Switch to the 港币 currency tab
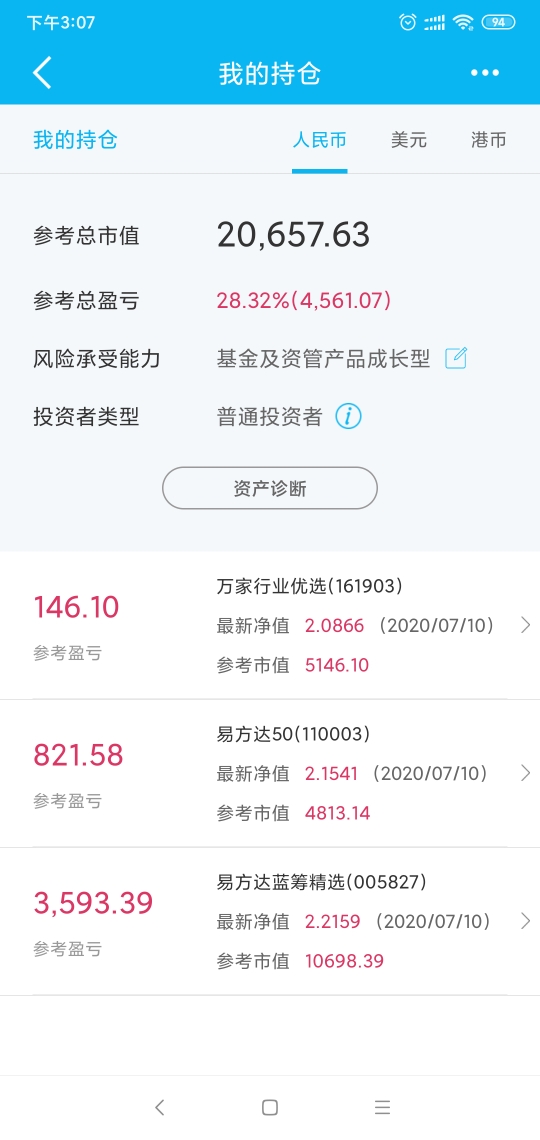540x1140 pixels. pos(488,140)
